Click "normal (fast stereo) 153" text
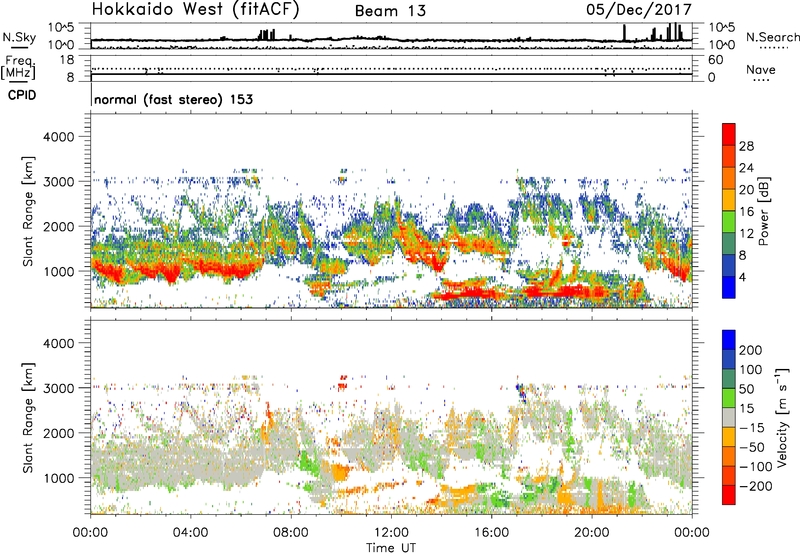Image resolution: width=800 pixels, height=554 pixels. [173, 99]
